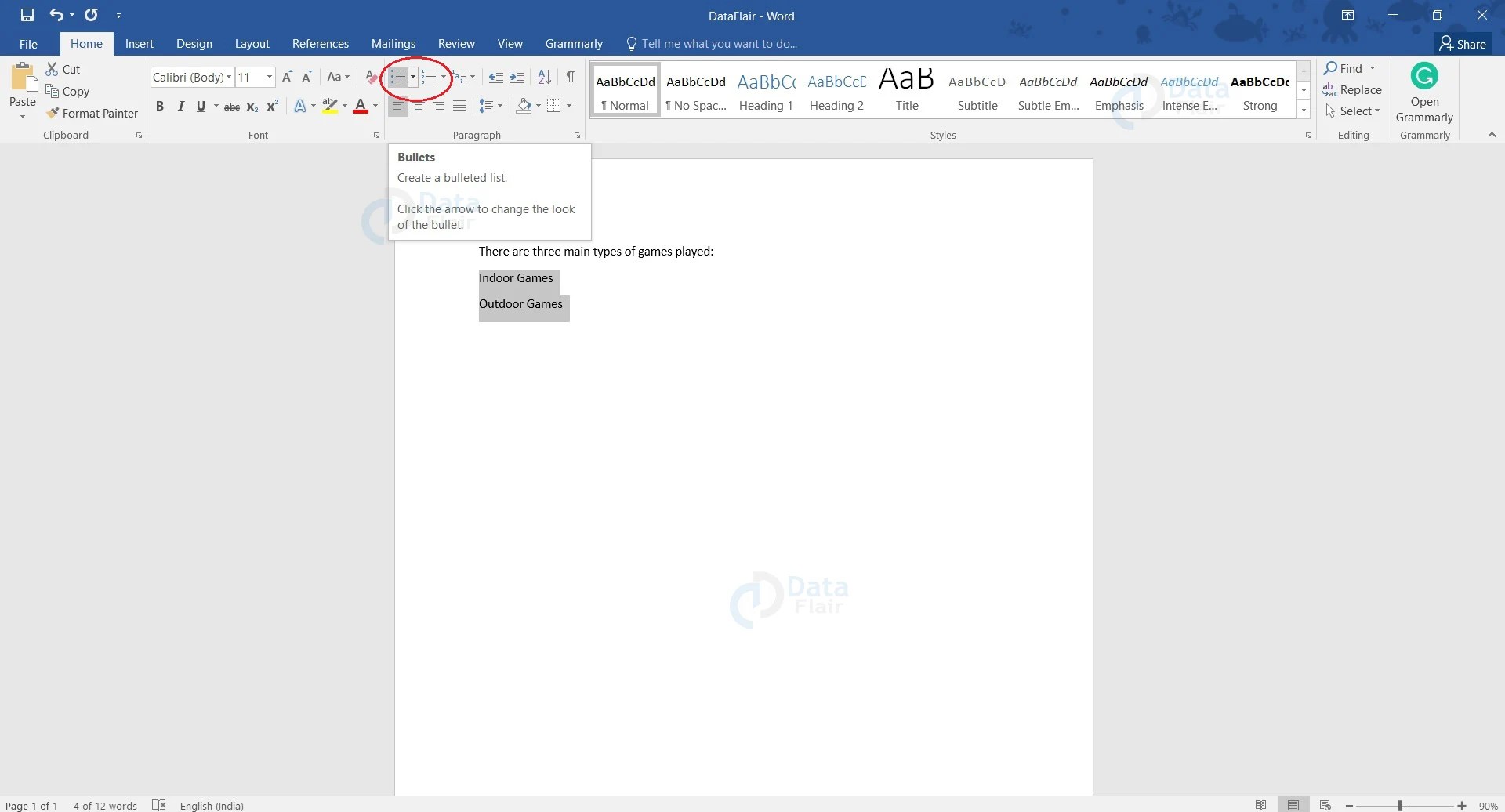Clear all formatting with the eraser icon
This screenshot has width=1505, height=812.
click(x=370, y=76)
